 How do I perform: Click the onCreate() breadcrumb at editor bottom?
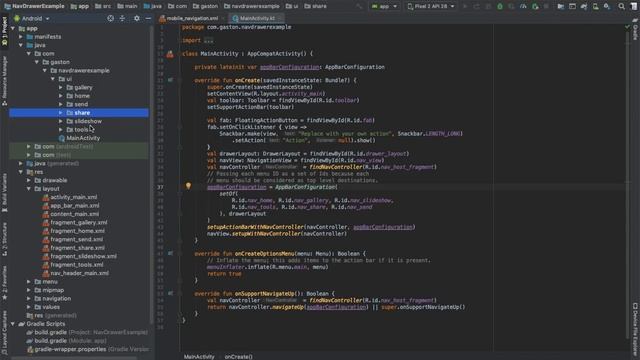(238, 357)
